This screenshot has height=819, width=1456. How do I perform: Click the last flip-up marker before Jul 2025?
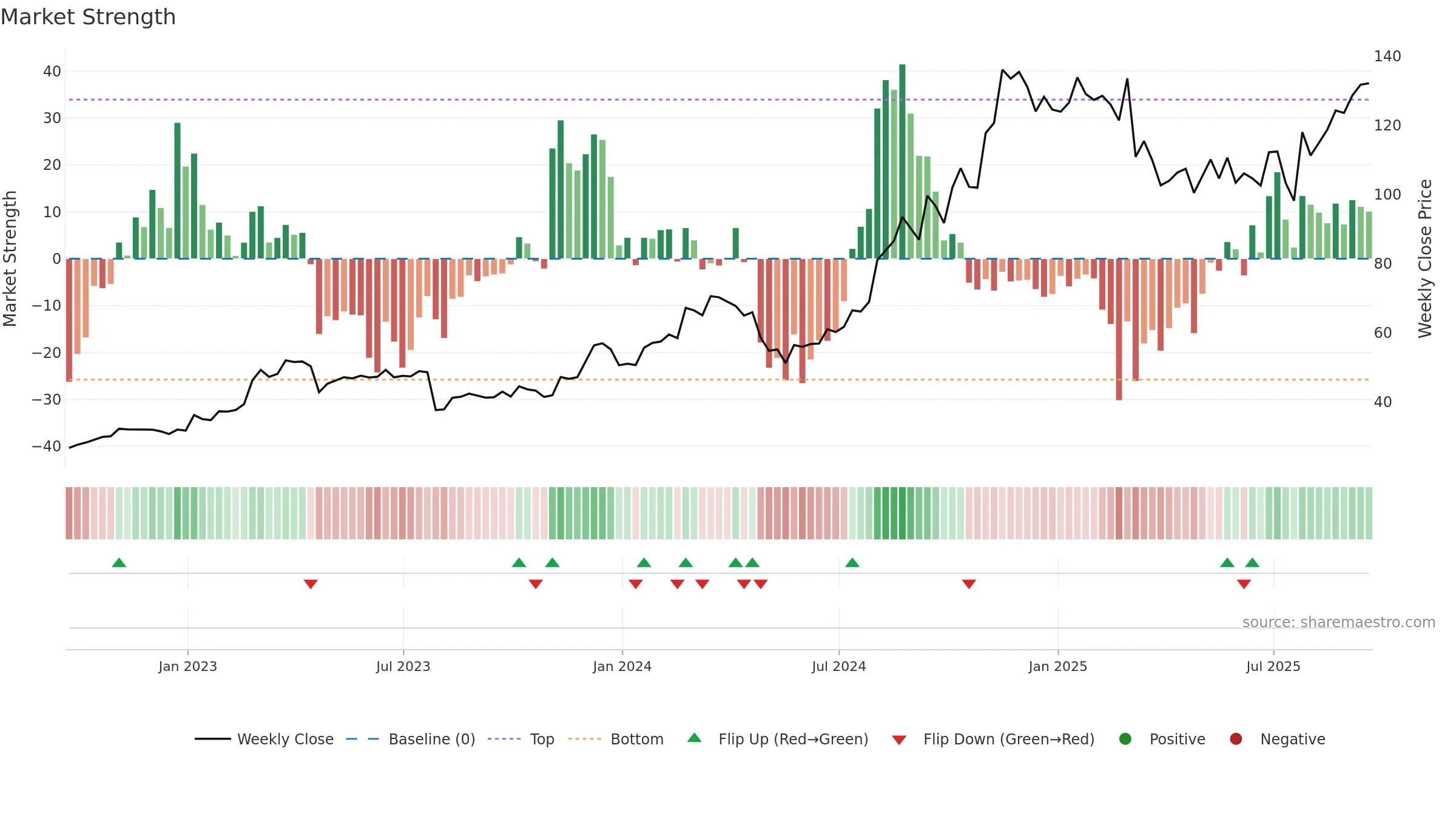pos(1252,563)
